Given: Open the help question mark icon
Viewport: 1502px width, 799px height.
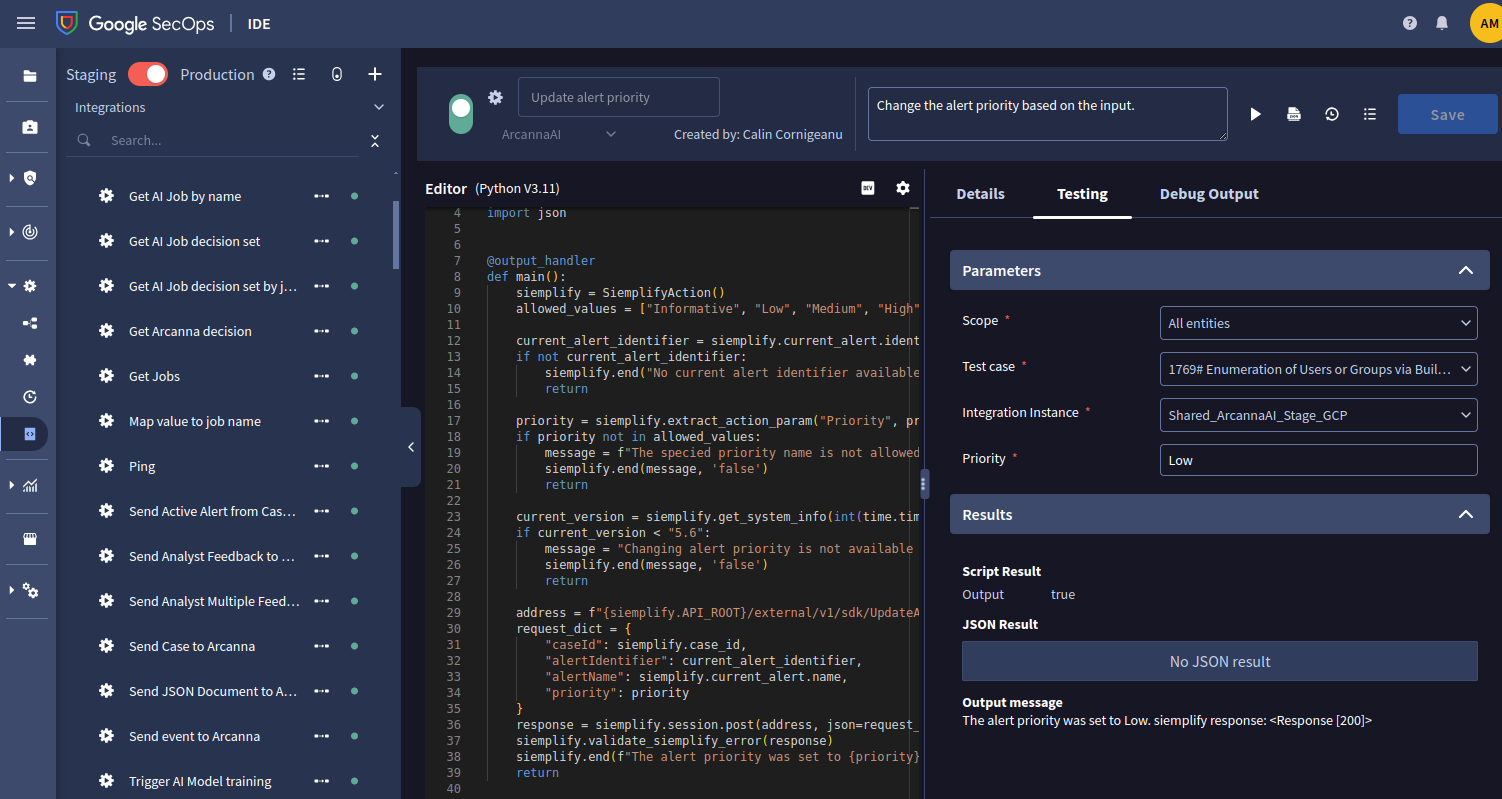Looking at the screenshot, I should click(1410, 23).
